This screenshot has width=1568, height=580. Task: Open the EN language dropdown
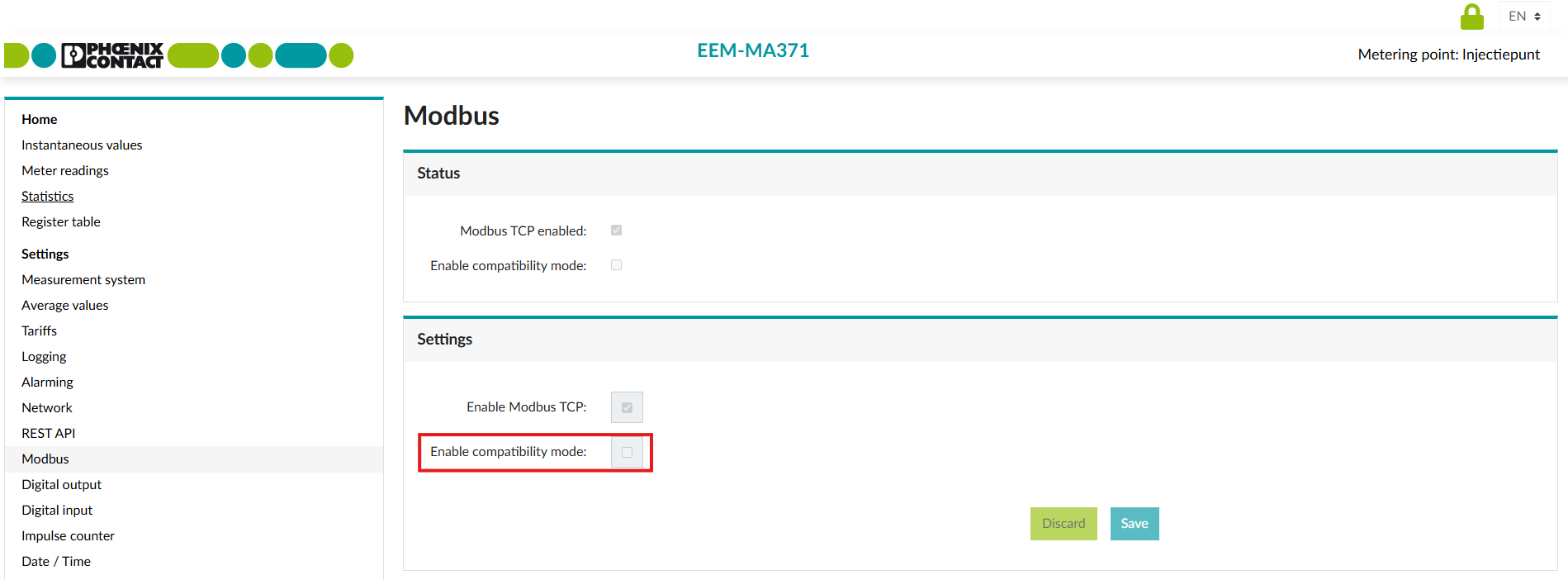pos(1524,17)
